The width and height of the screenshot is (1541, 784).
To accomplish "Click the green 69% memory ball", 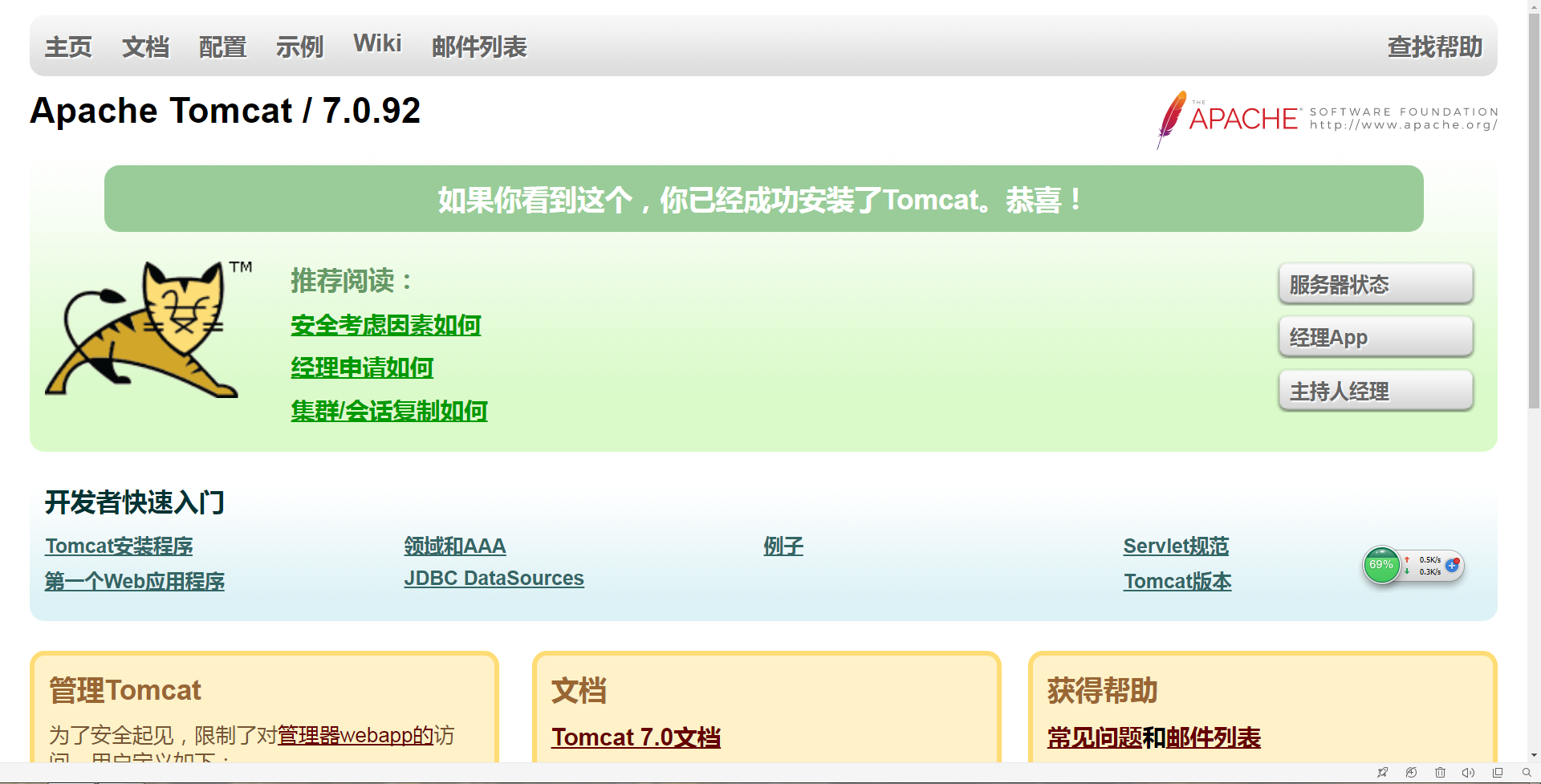I will [x=1381, y=565].
